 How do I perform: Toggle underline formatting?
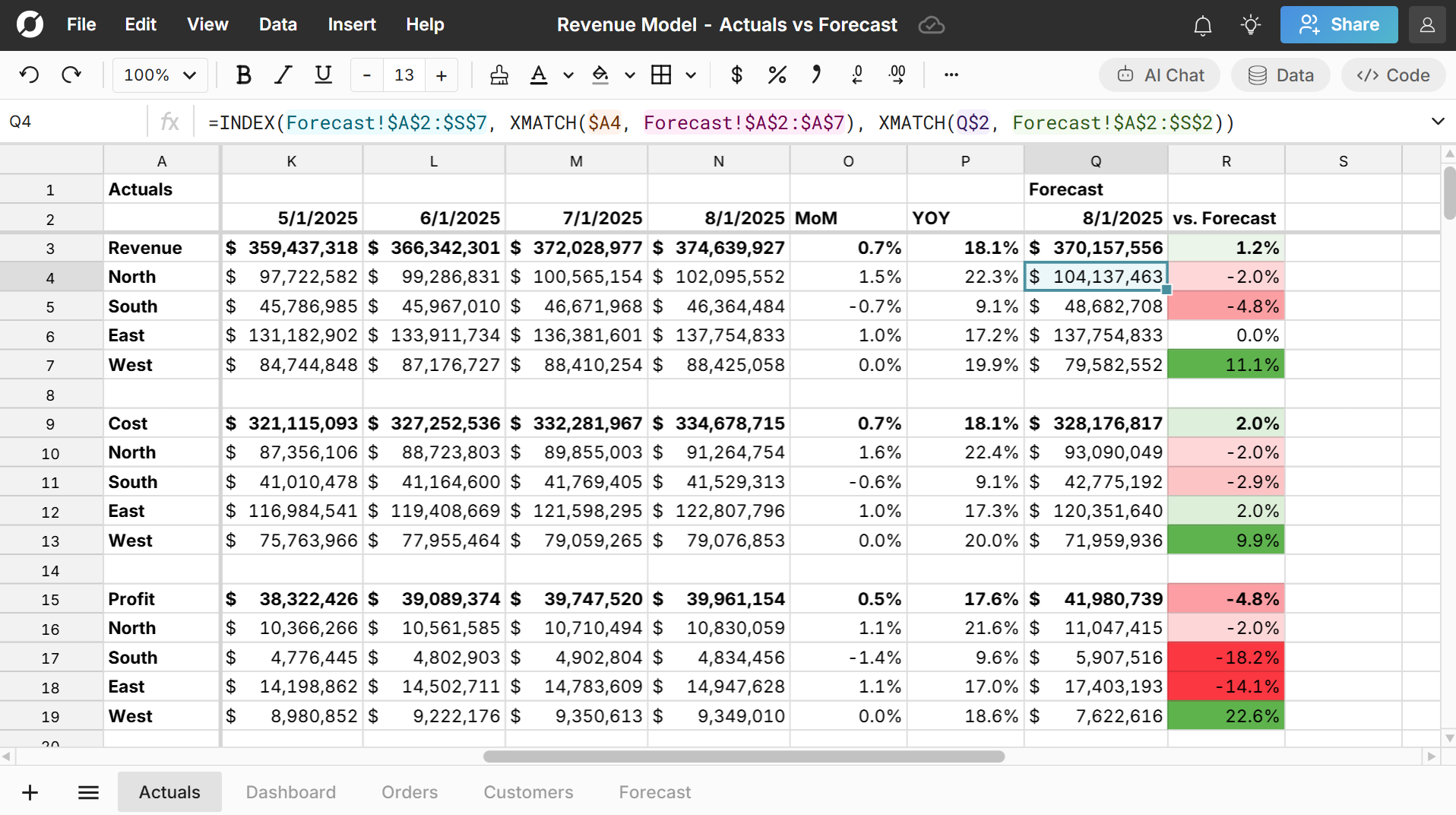[x=323, y=75]
